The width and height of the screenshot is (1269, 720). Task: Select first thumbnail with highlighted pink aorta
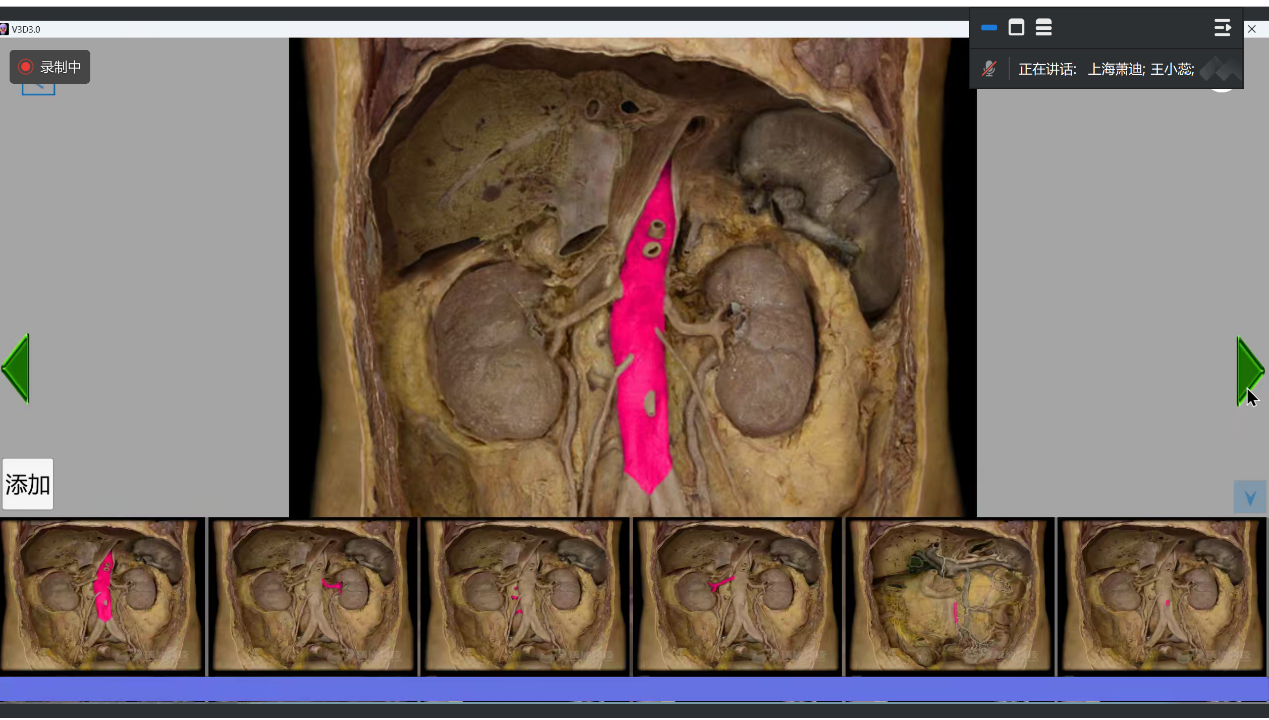pos(102,596)
